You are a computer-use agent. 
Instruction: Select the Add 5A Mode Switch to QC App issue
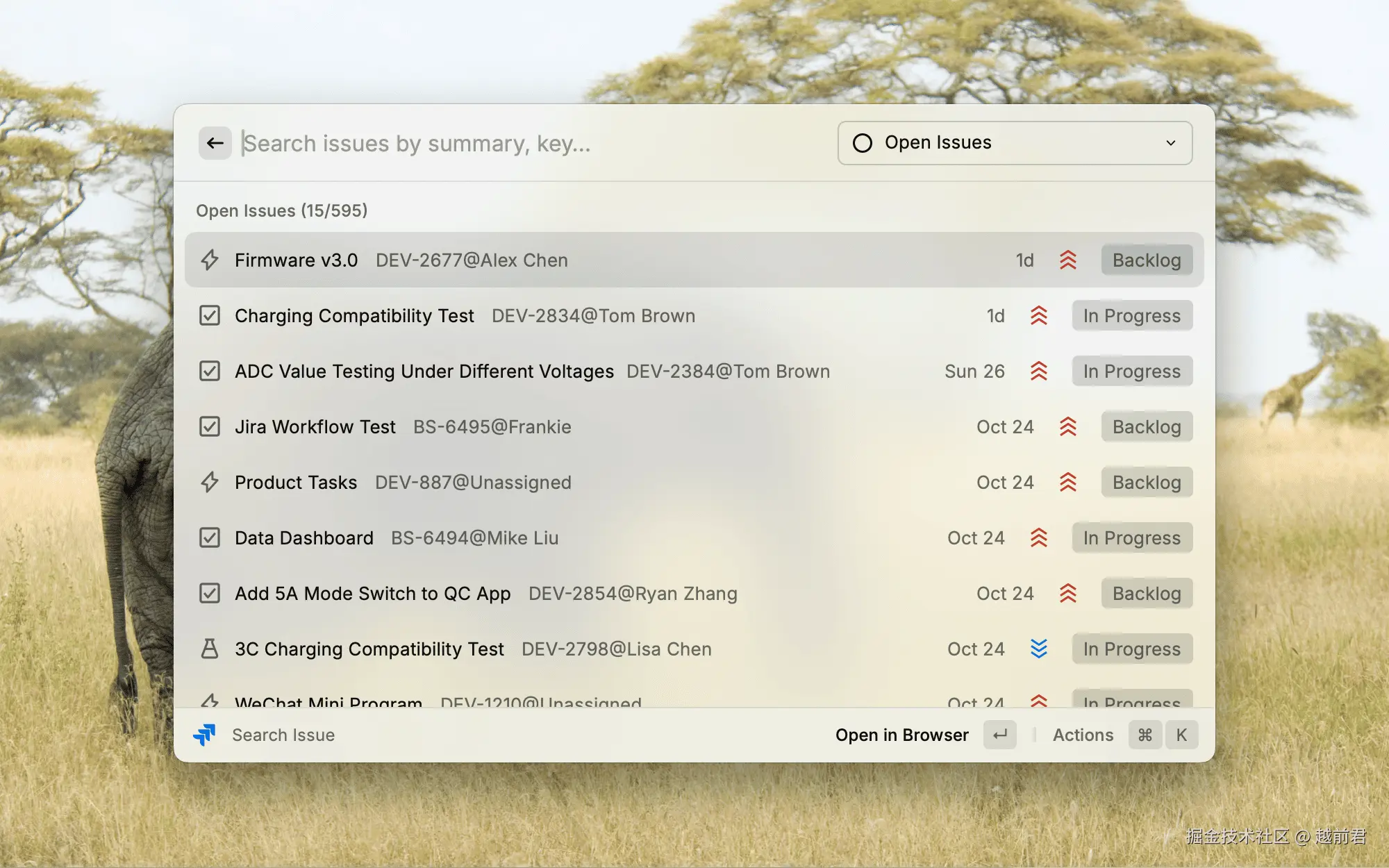click(x=372, y=594)
